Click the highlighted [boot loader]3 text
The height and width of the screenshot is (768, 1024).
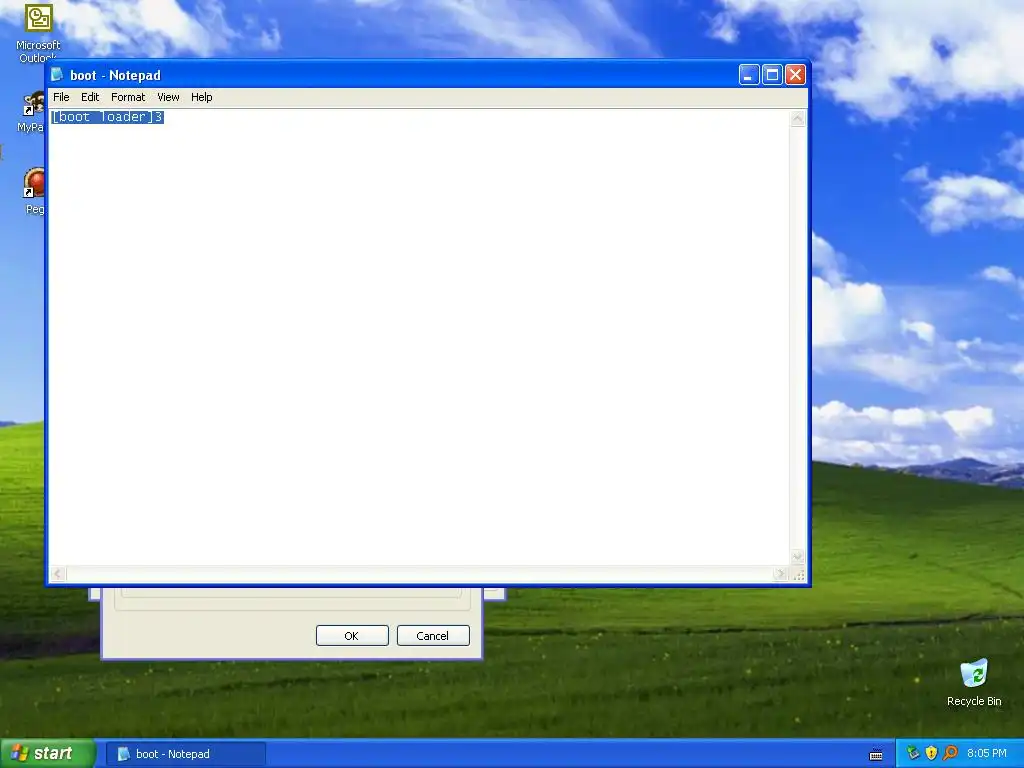click(x=107, y=117)
